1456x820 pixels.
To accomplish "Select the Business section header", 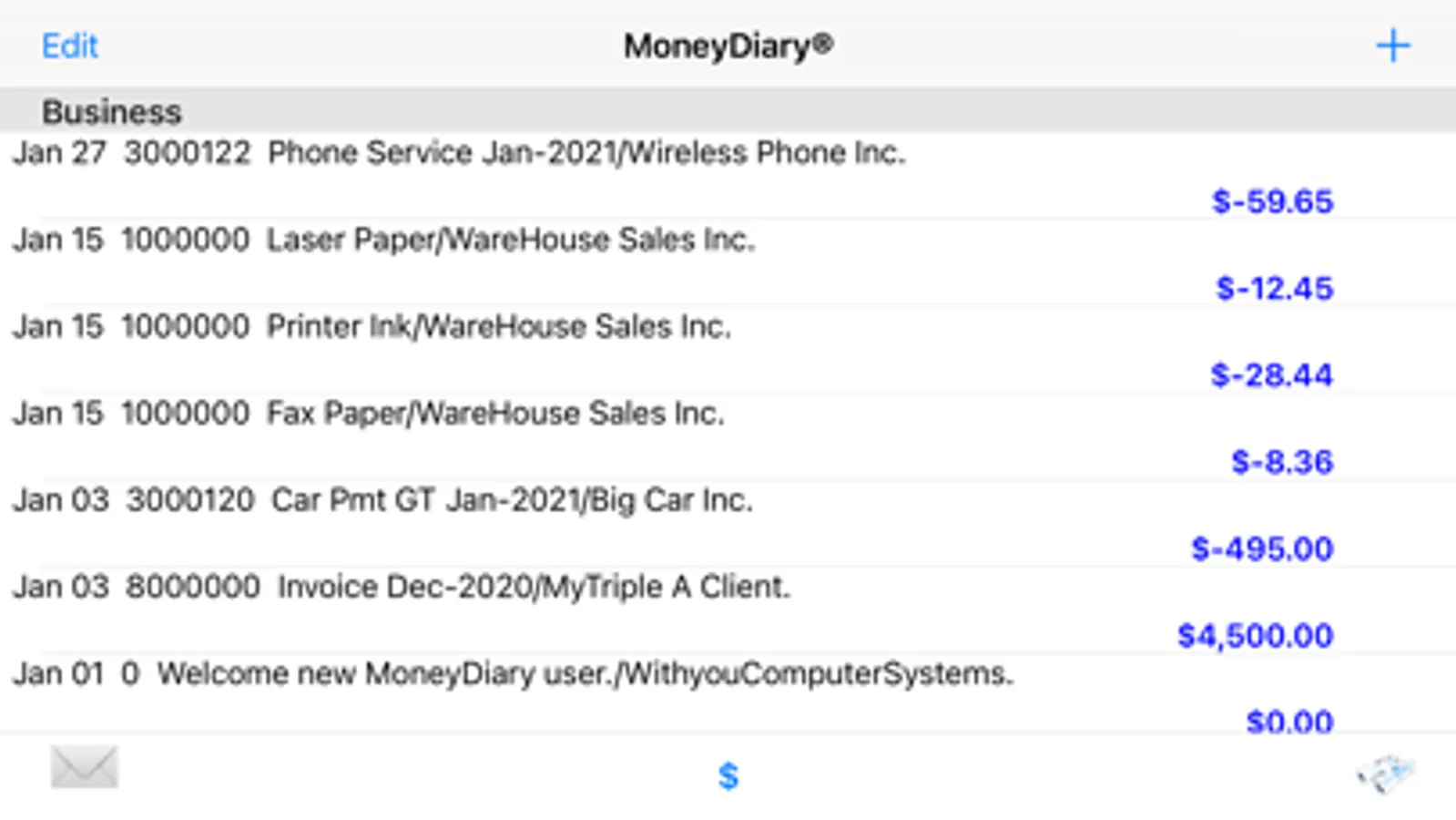I will 112,112.
